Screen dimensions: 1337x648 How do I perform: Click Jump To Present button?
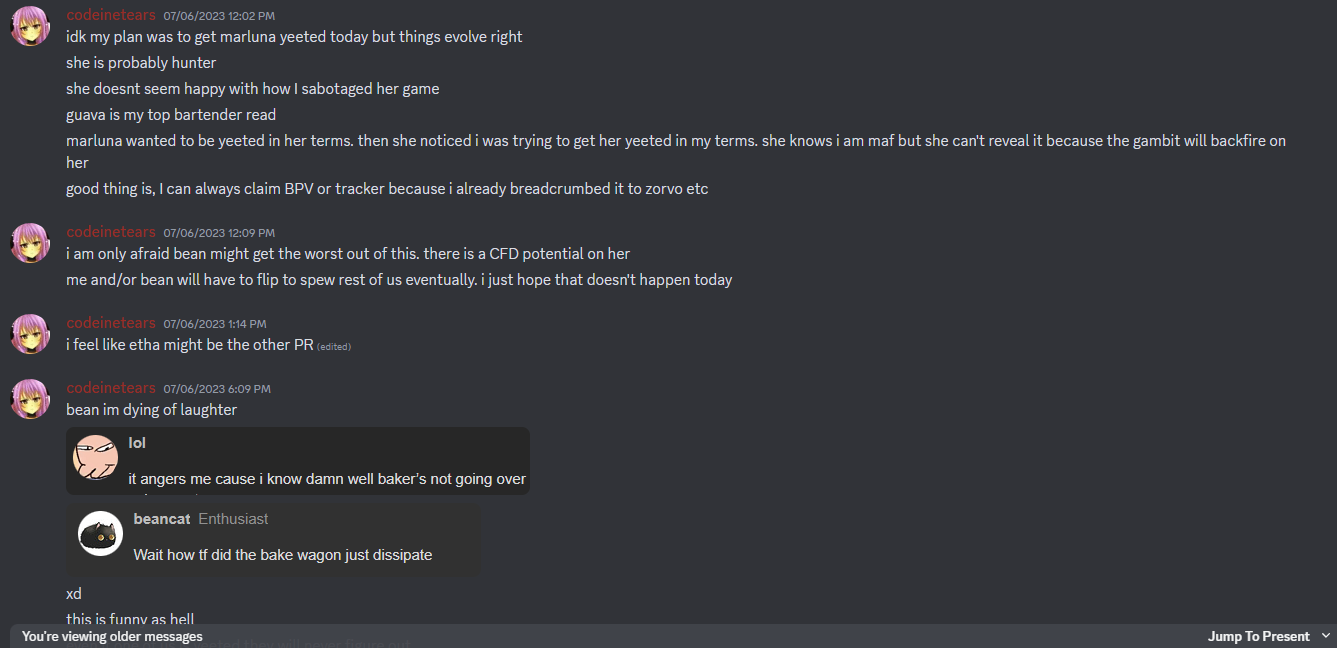pyautogui.click(x=1258, y=636)
